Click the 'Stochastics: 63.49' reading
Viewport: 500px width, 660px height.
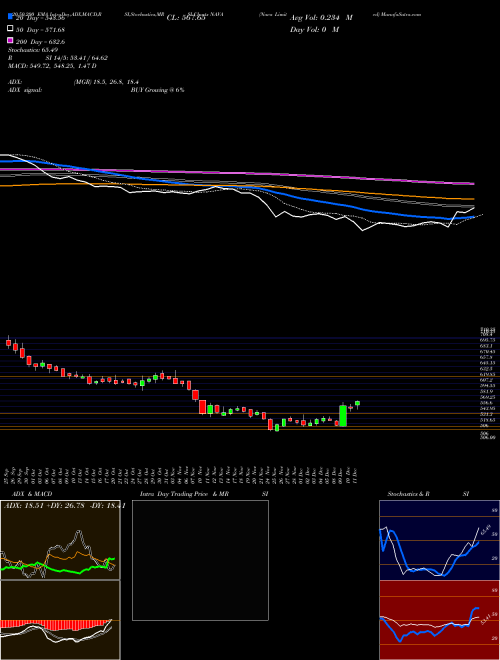point(33,50)
